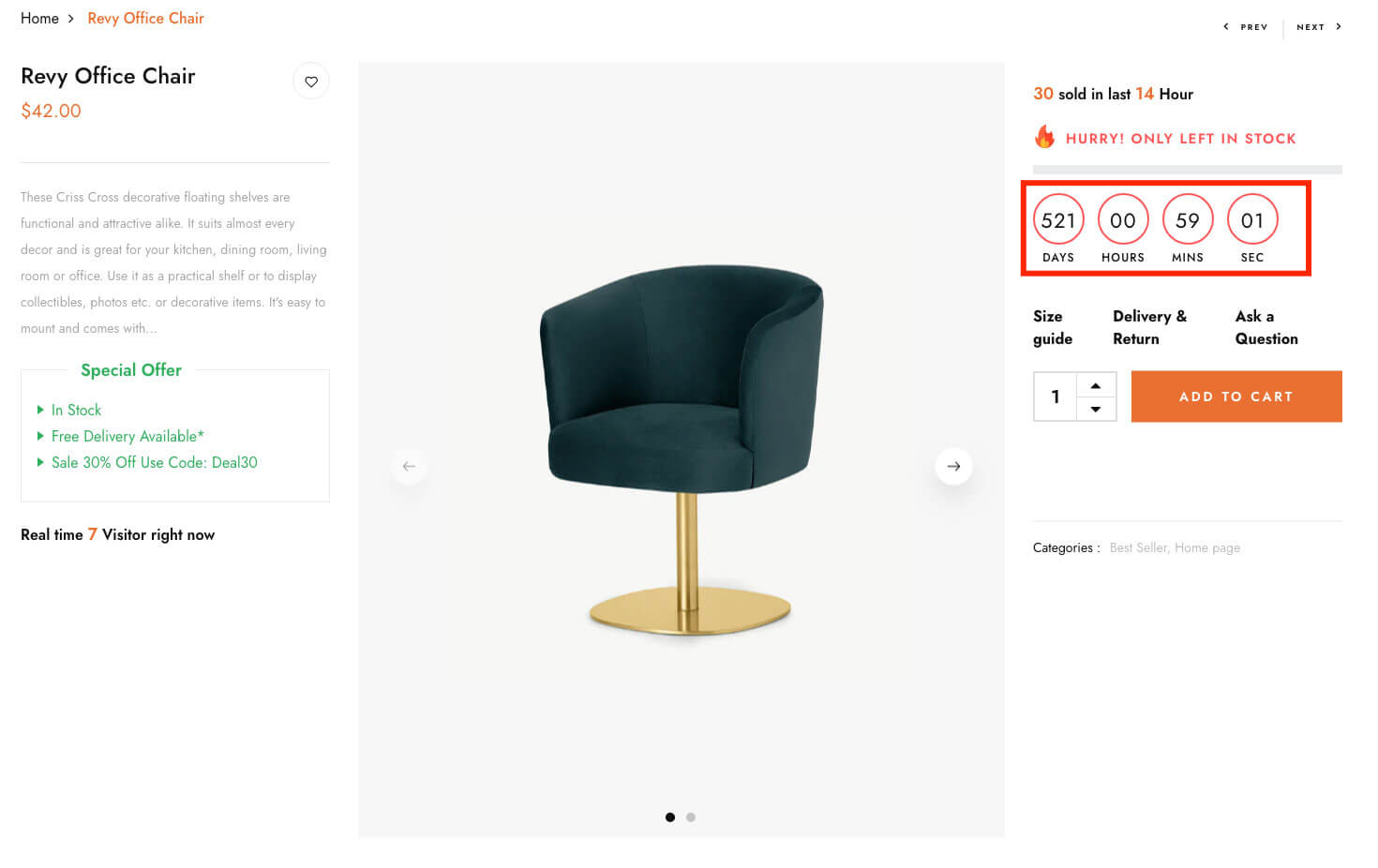1378x868 pixels.
Task: Increase quantity with up arrow
Action: (1096, 385)
